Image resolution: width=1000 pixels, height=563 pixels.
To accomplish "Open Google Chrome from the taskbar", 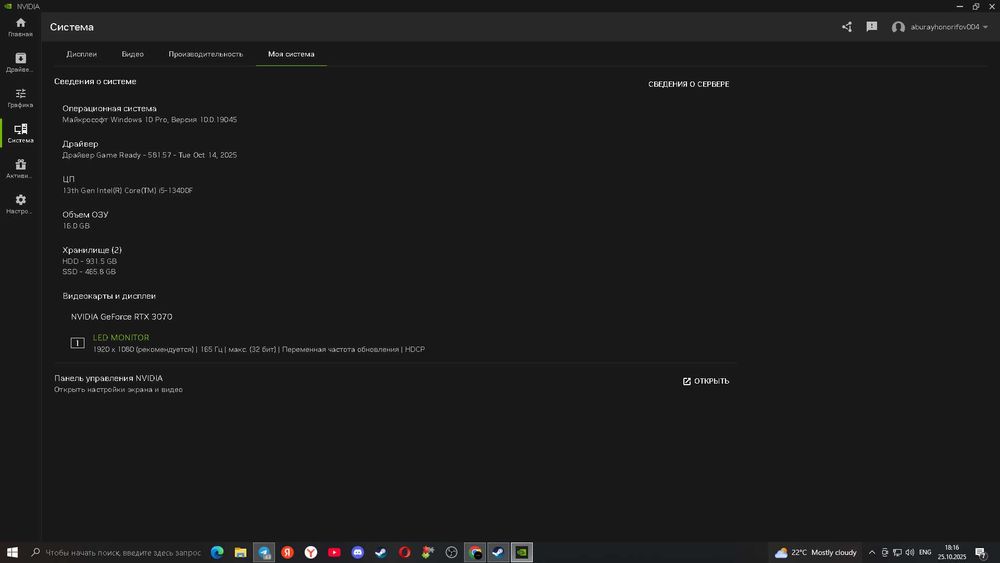I will (475, 552).
